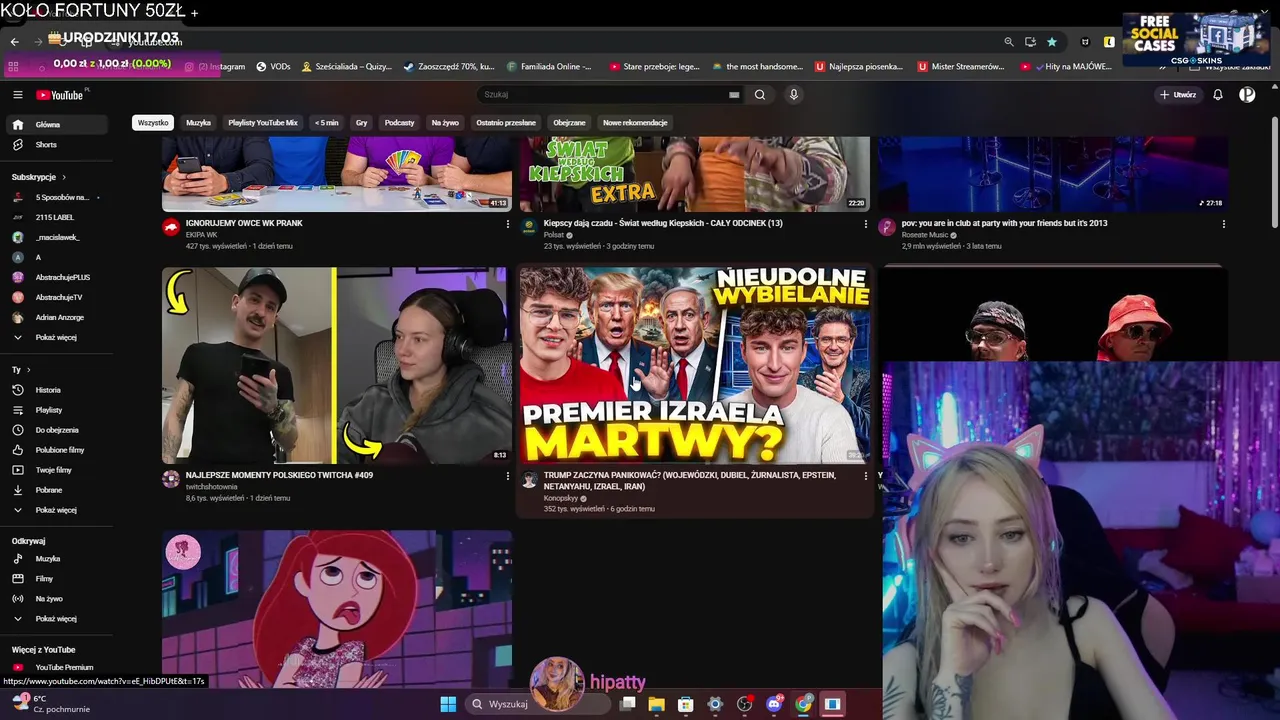Open Windows Start menu

[x=448, y=704]
